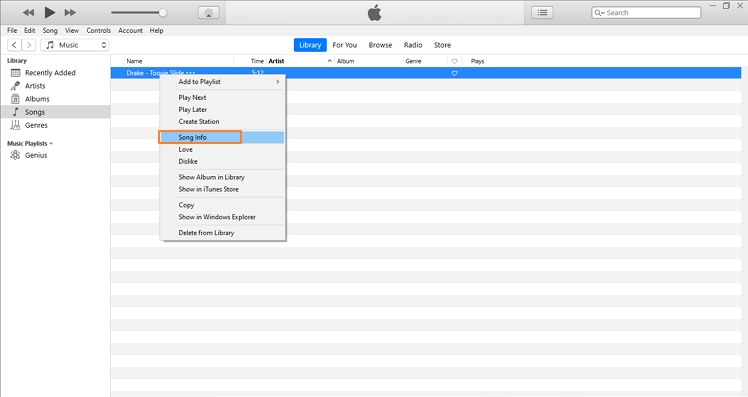748x397 pixels.
Task: Select Genres in the sidebar
Action: pyautogui.click(x=55, y=125)
